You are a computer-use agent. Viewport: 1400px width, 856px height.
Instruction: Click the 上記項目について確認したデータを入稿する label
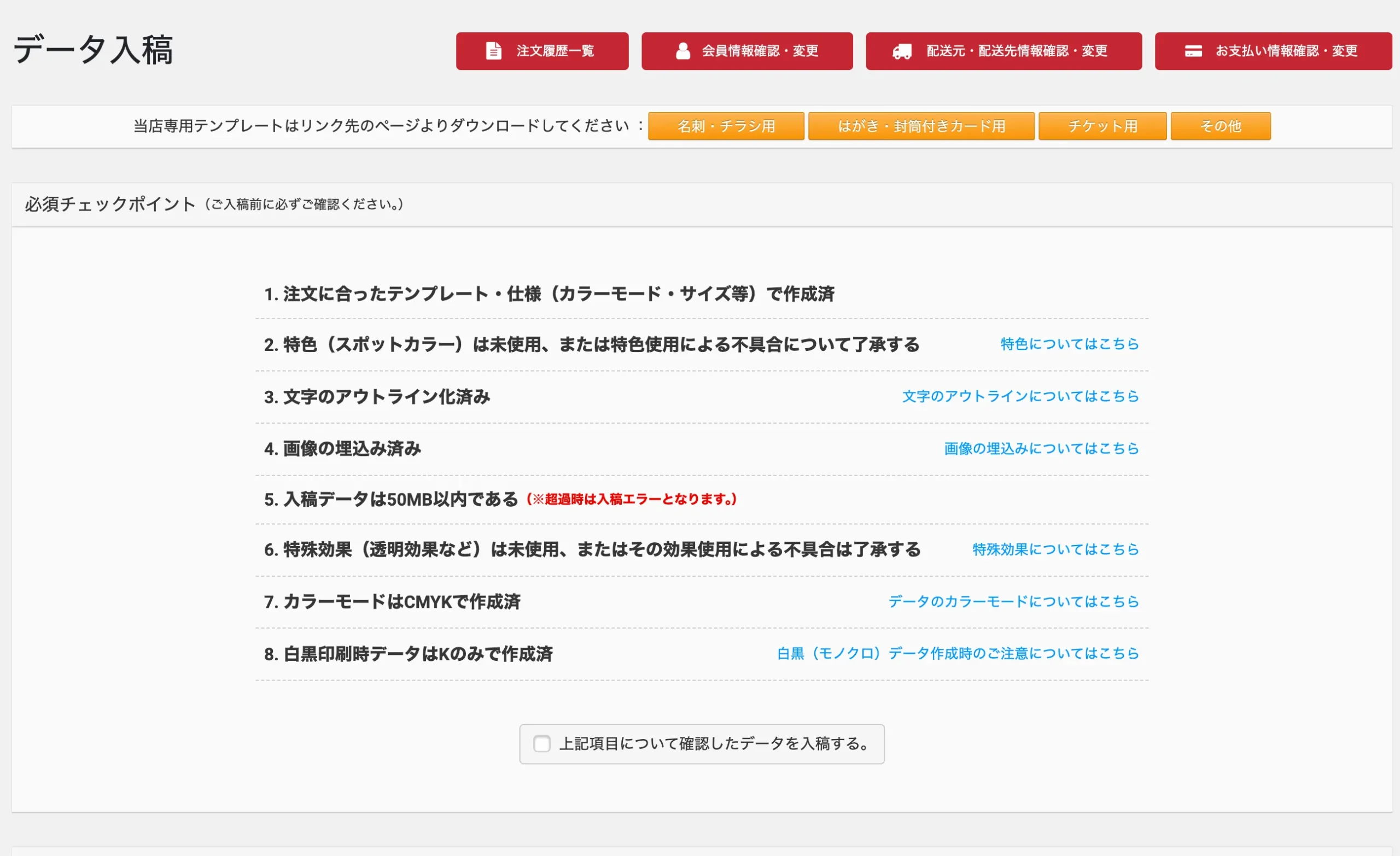click(x=714, y=743)
